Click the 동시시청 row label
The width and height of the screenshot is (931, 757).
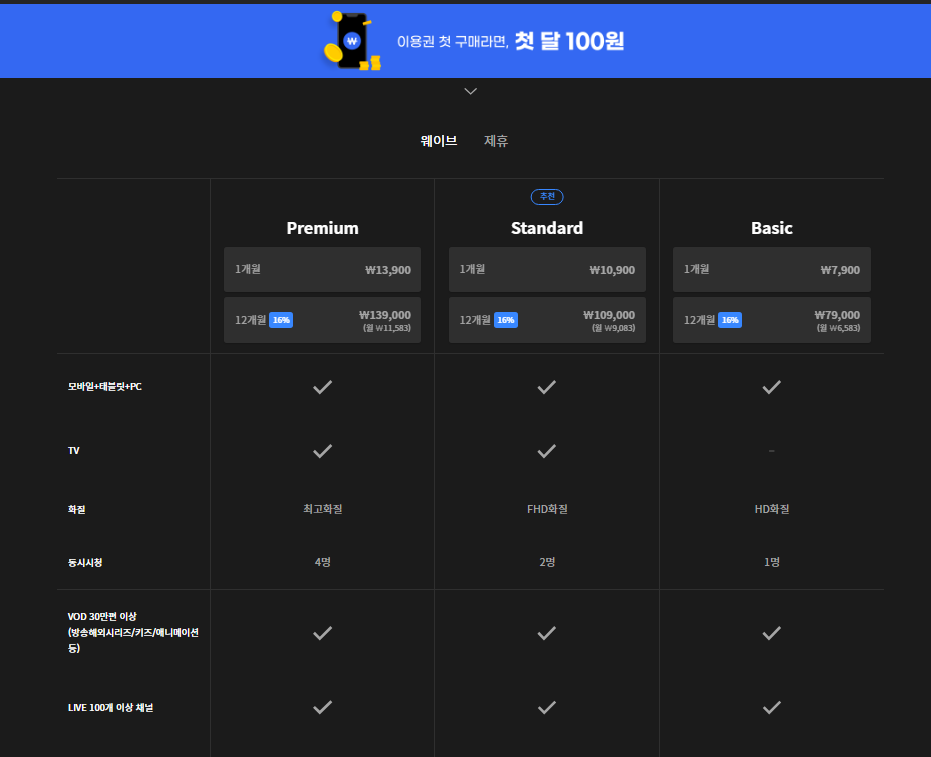(85, 562)
